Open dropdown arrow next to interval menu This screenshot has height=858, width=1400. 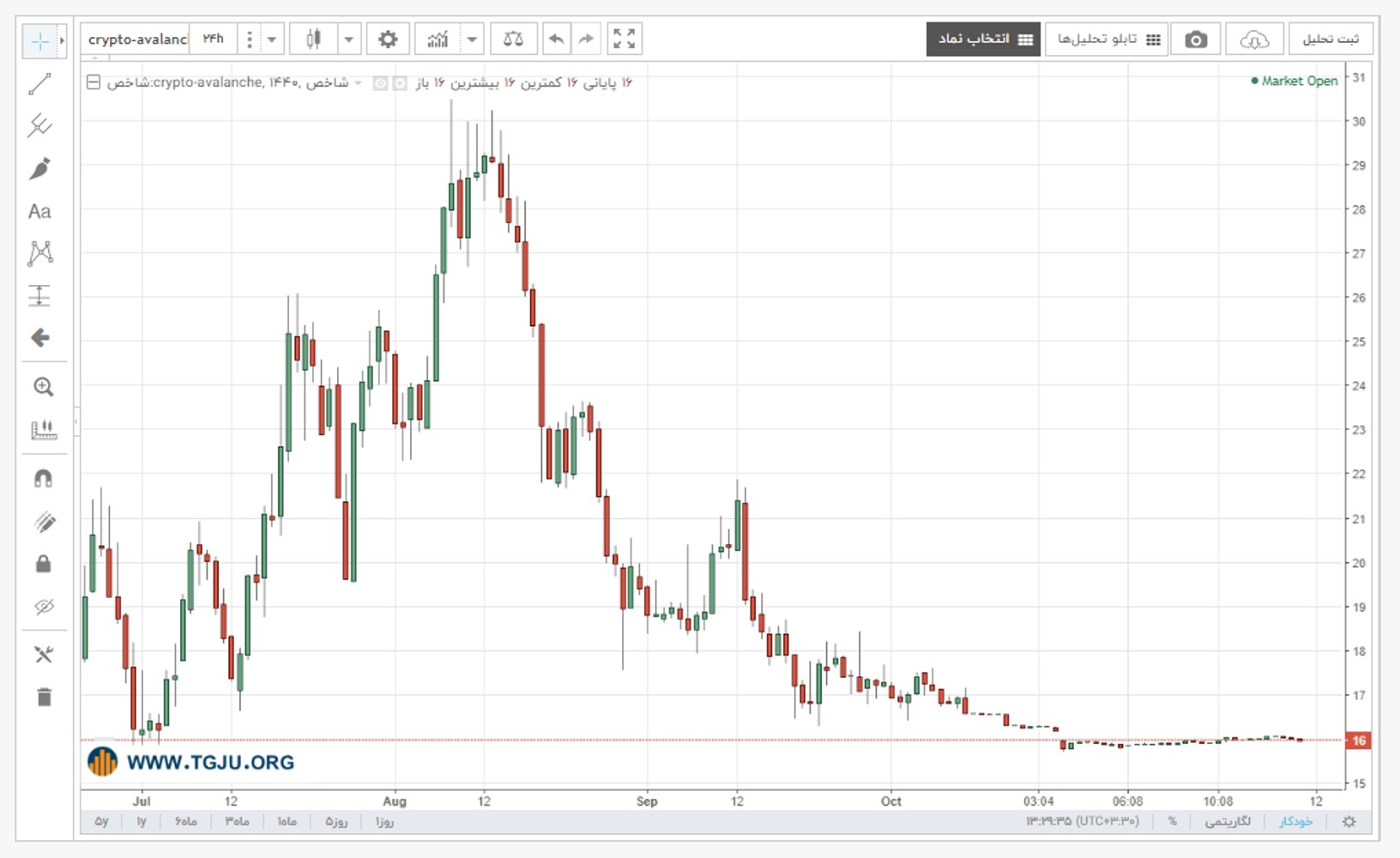point(272,39)
